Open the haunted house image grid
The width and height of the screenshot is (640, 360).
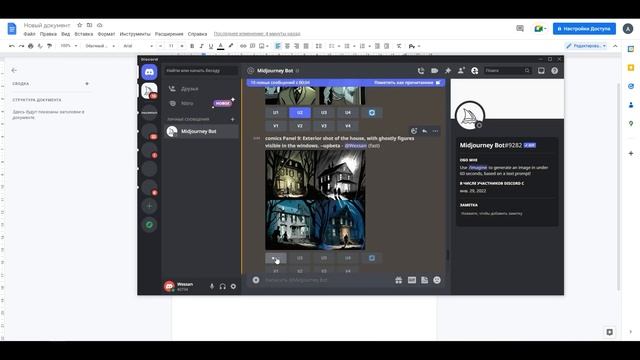pyautogui.click(x=315, y=200)
